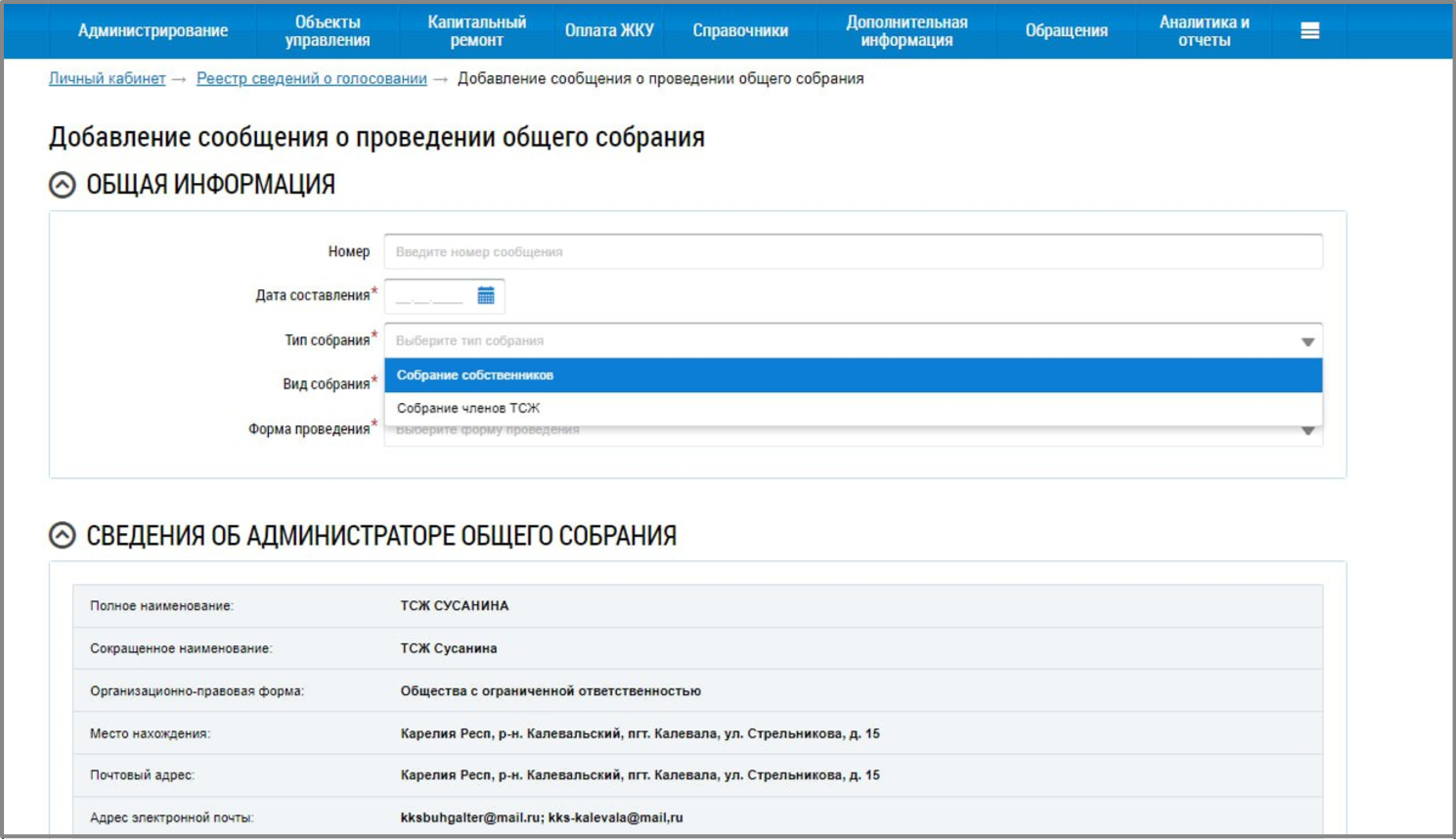Focus the Дата составления date field
The width and height of the screenshot is (1456, 839).
click(430, 296)
